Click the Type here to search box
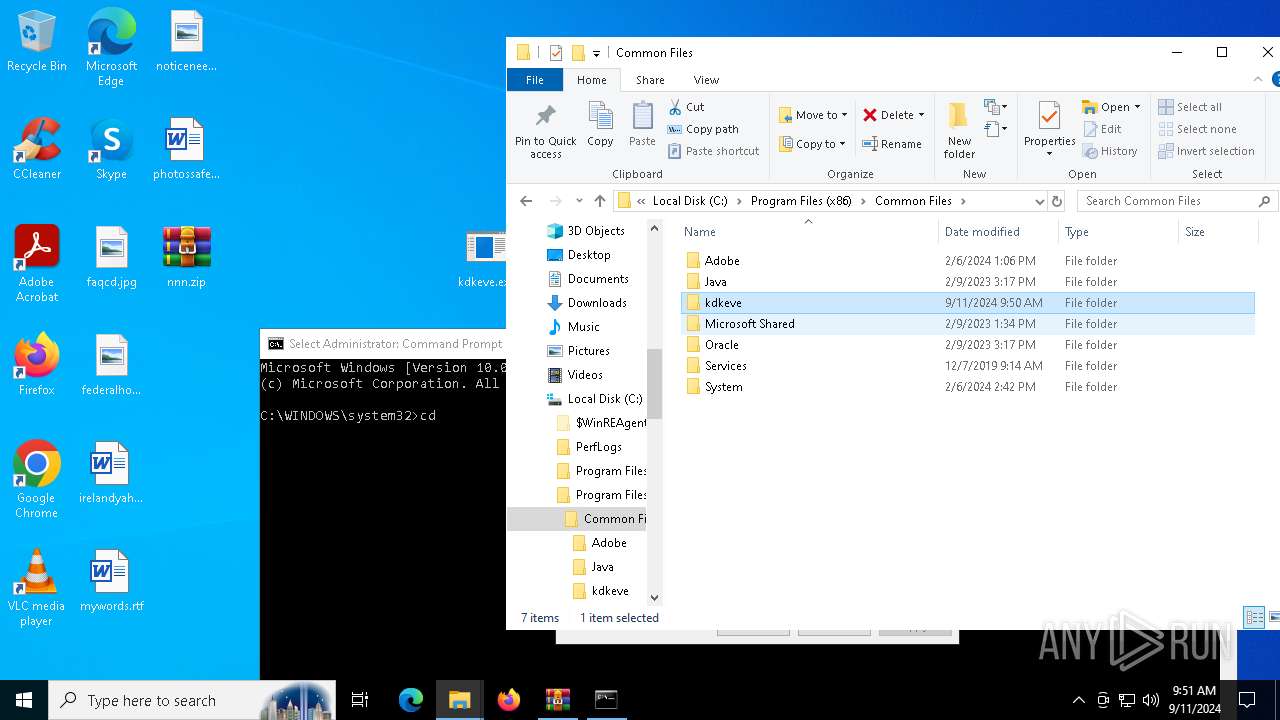The height and width of the screenshot is (720, 1280). [192, 700]
